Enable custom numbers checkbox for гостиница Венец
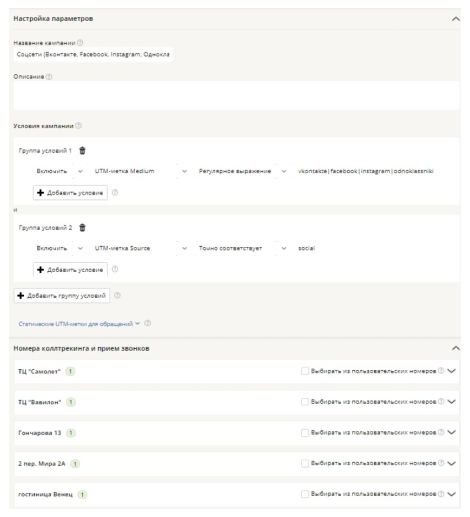Screen dimensions: 470x517 305,494
